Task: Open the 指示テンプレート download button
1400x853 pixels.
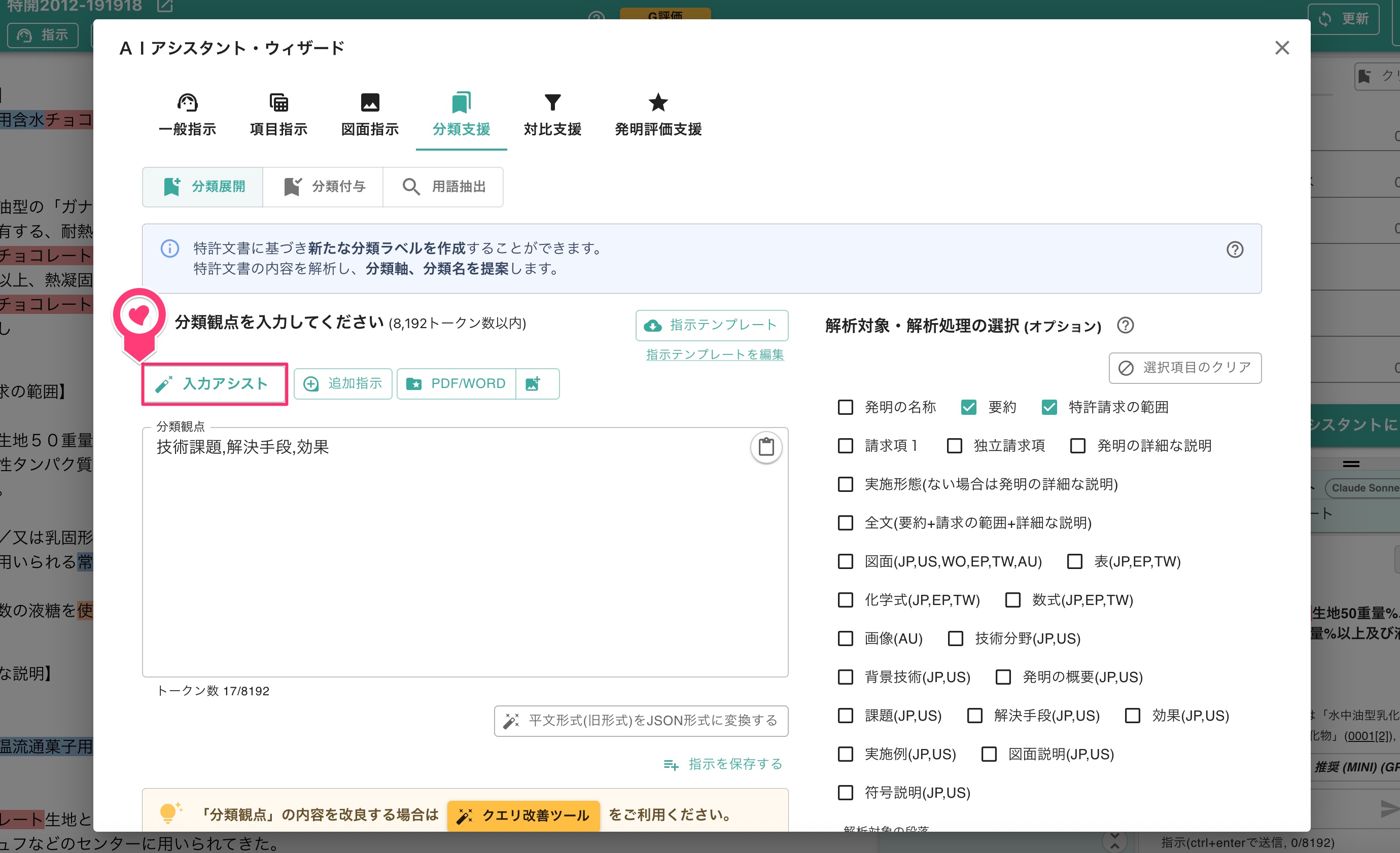Action: 711,326
